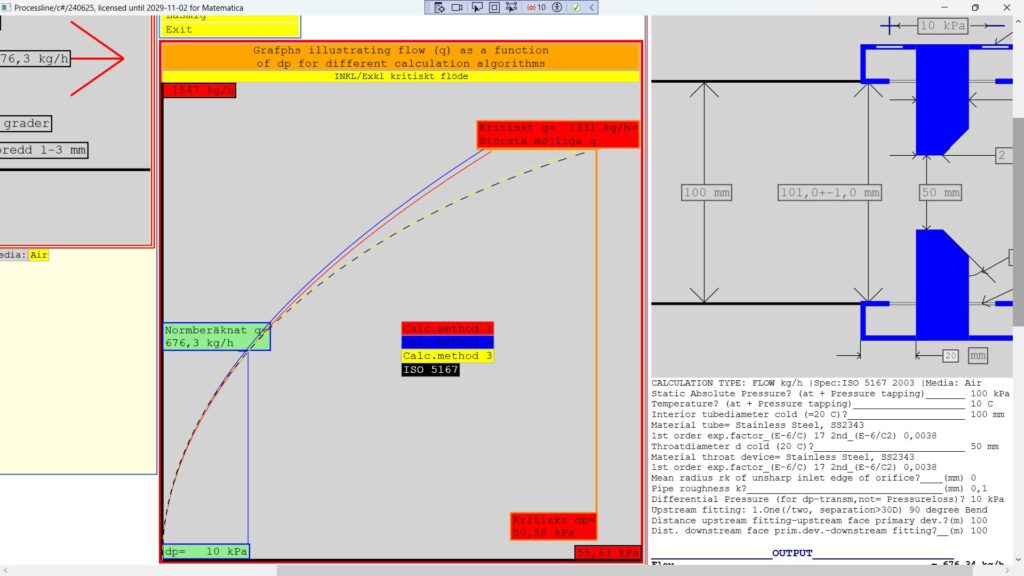Click the 101,0+-1,0 mm dimension box
This screenshot has height=576, width=1024.
(x=830, y=192)
